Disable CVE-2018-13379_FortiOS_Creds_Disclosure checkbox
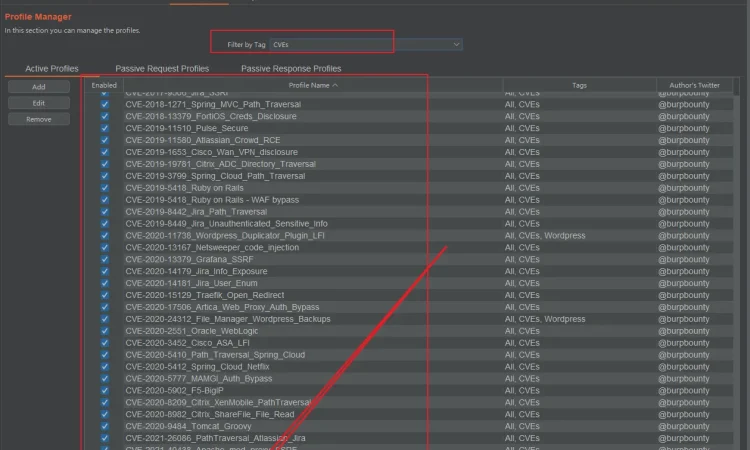 tap(105, 116)
